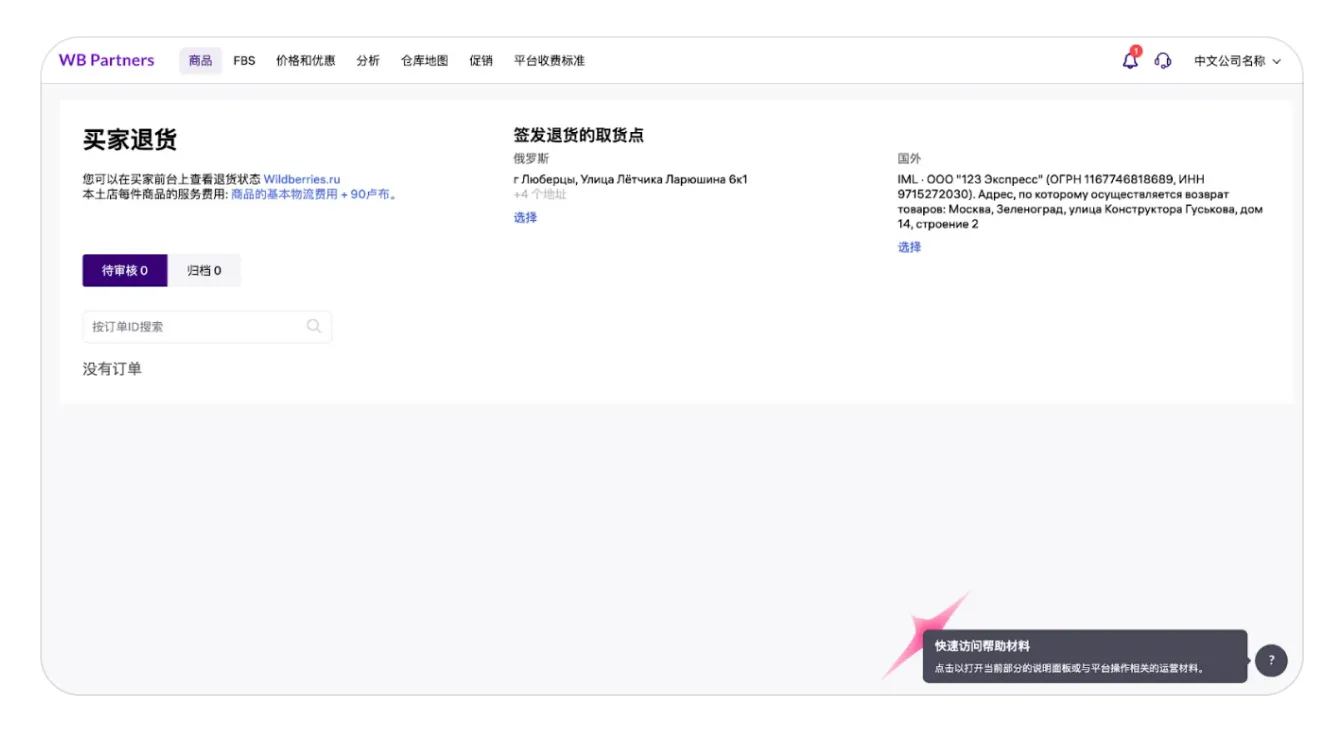Focus the 按订单ID搜索 search field
Image resolution: width=1344 pixels, height=732 pixels.
pyautogui.click(x=207, y=326)
